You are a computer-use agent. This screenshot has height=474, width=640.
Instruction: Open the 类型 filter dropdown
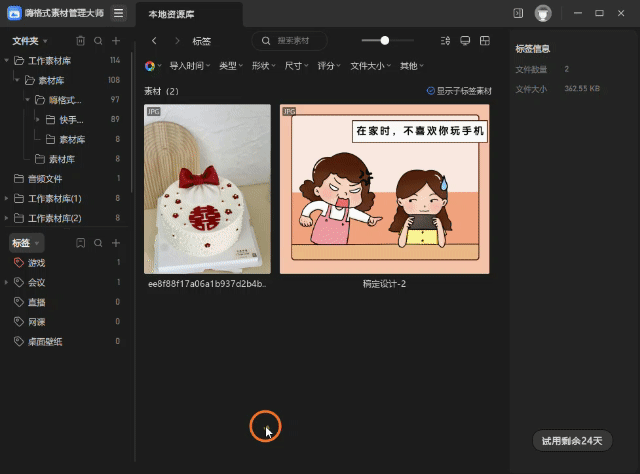(x=231, y=66)
